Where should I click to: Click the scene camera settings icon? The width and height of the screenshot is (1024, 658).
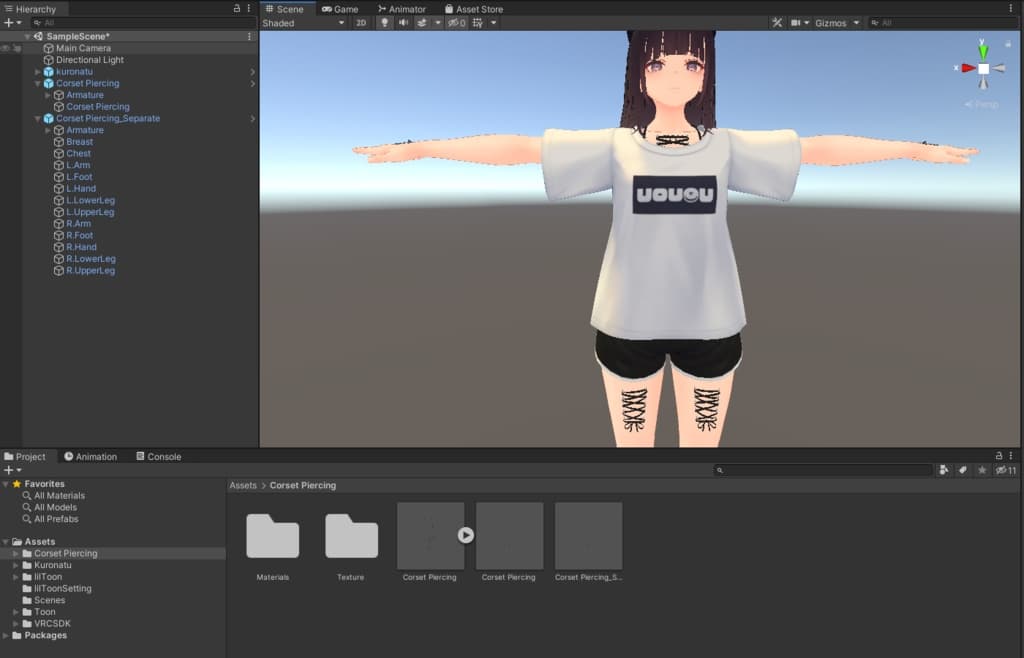[797, 23]
